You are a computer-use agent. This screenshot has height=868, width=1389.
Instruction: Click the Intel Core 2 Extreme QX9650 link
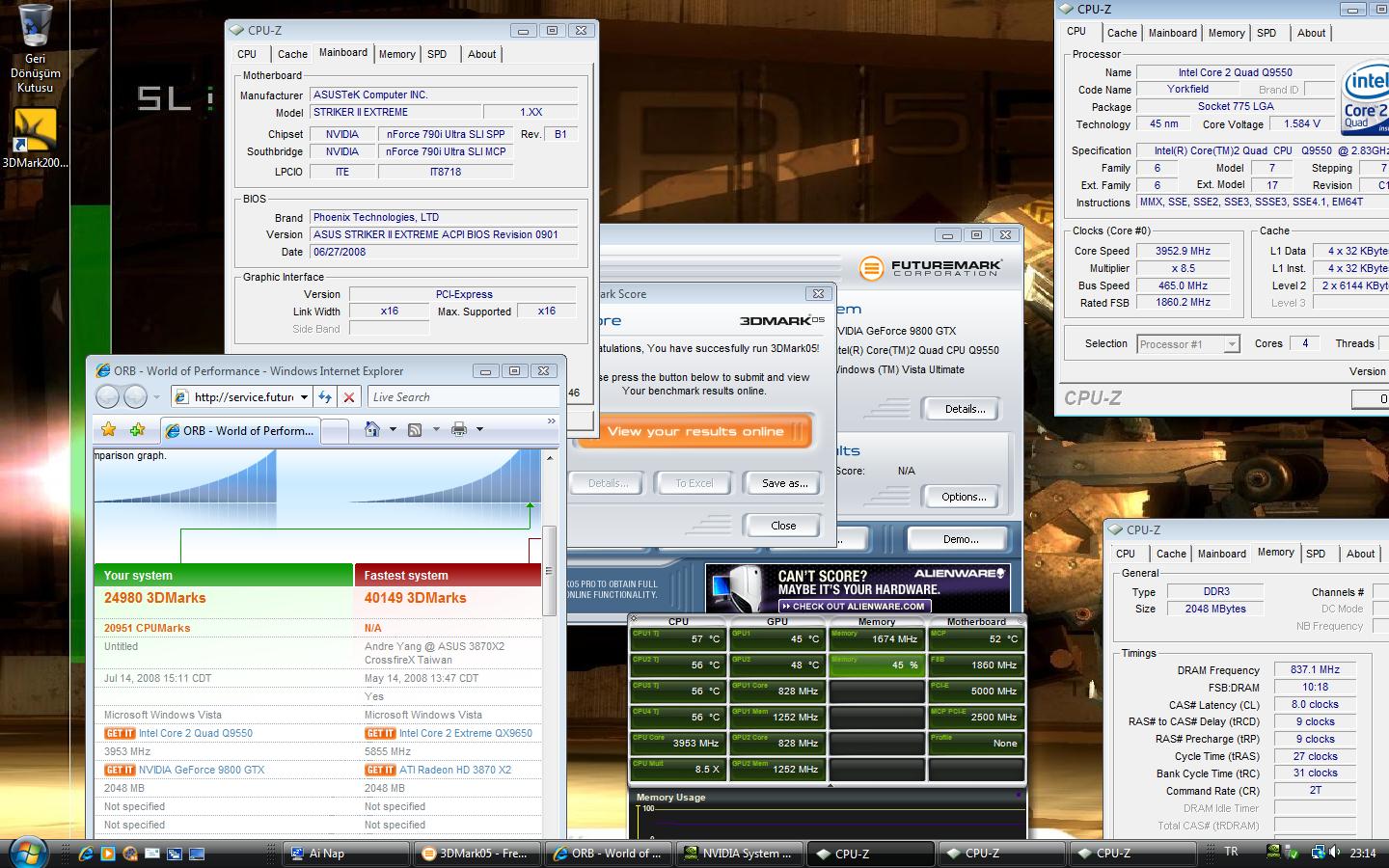pyautogui.click(x=466, y=733)
